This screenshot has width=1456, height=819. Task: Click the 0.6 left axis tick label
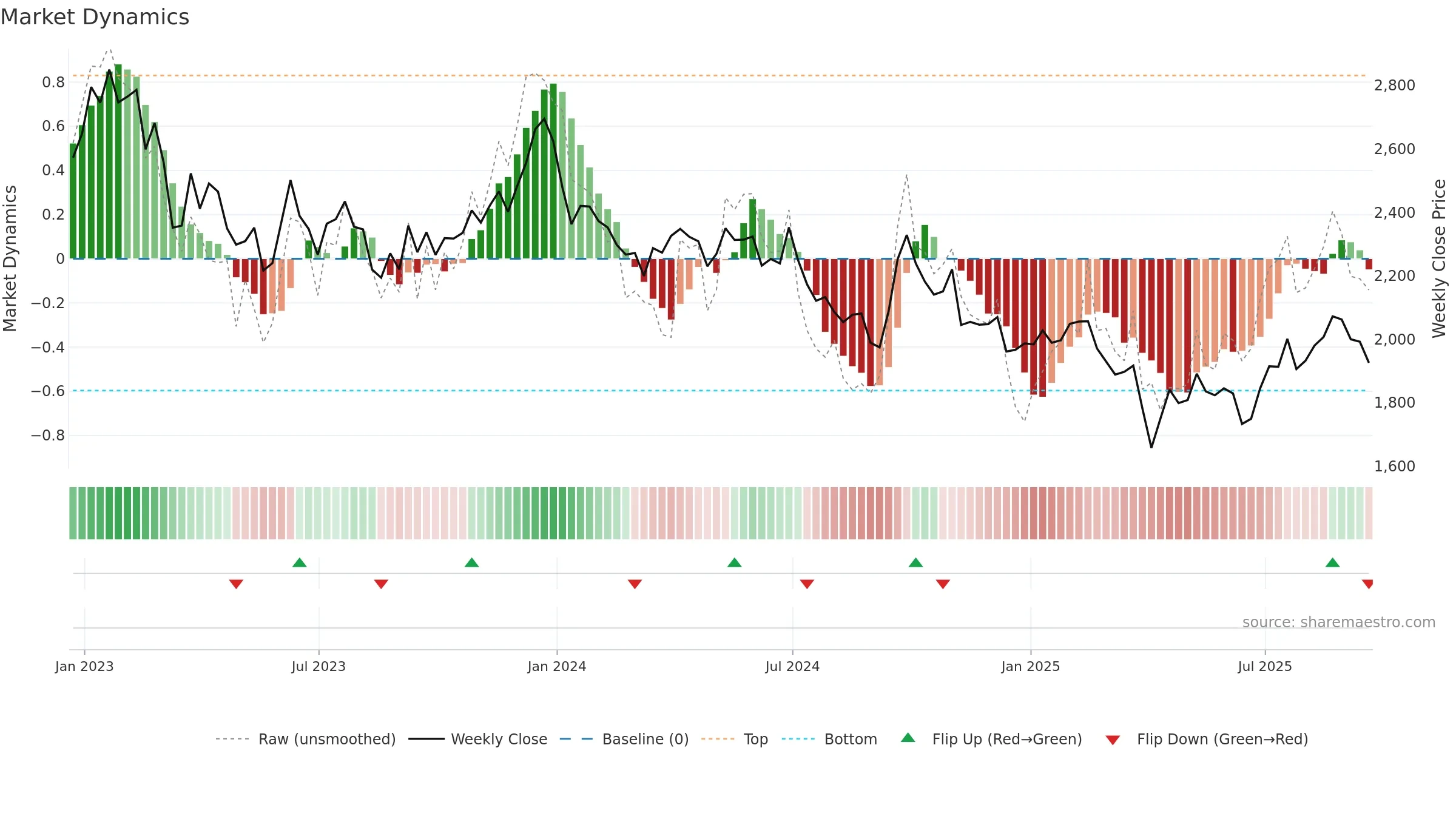pos(53,126)
